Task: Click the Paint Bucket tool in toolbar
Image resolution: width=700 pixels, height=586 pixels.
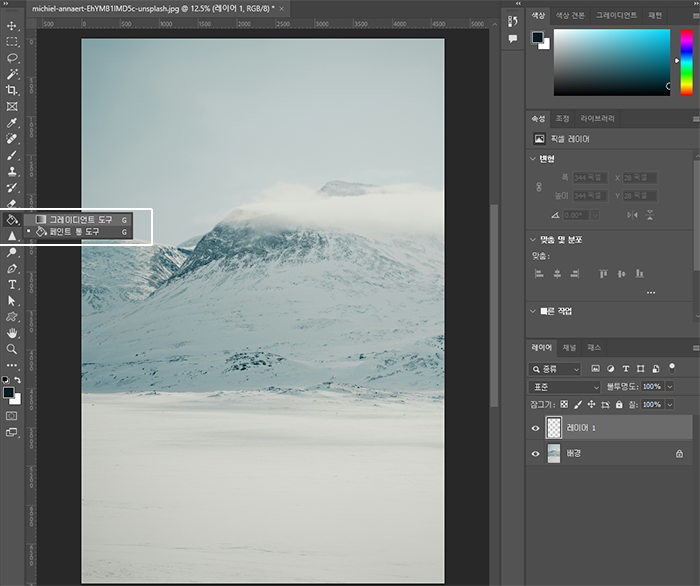Action: pyautogui.click(x=12, y=220)
